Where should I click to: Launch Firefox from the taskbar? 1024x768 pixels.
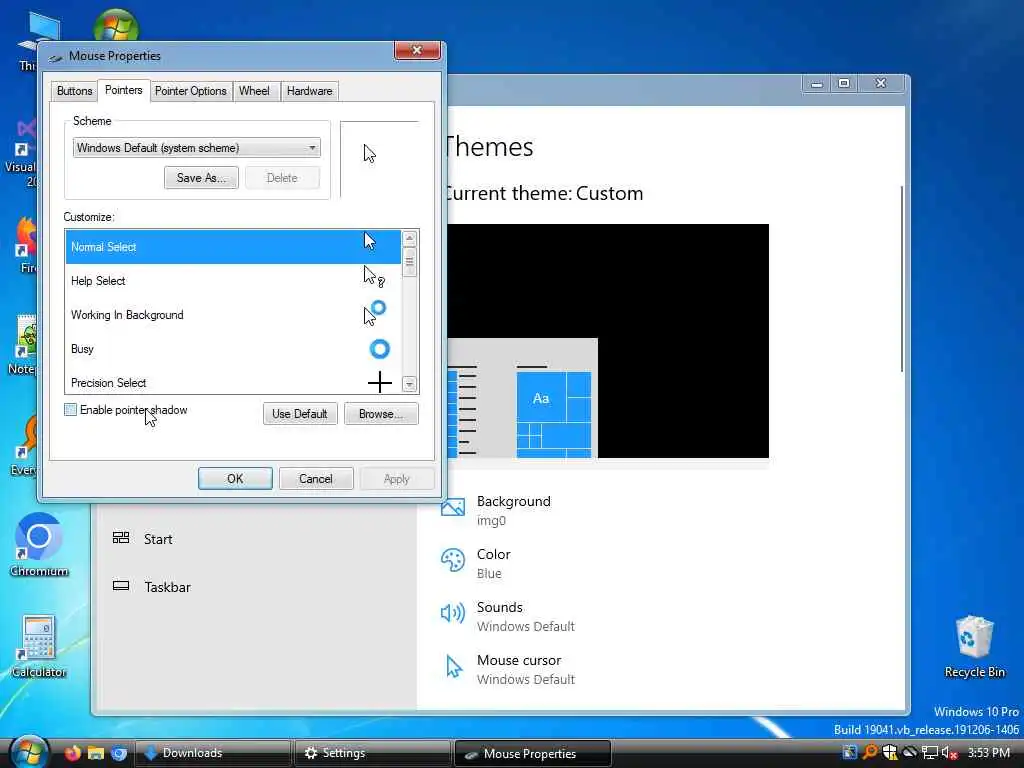click(72, 753)
